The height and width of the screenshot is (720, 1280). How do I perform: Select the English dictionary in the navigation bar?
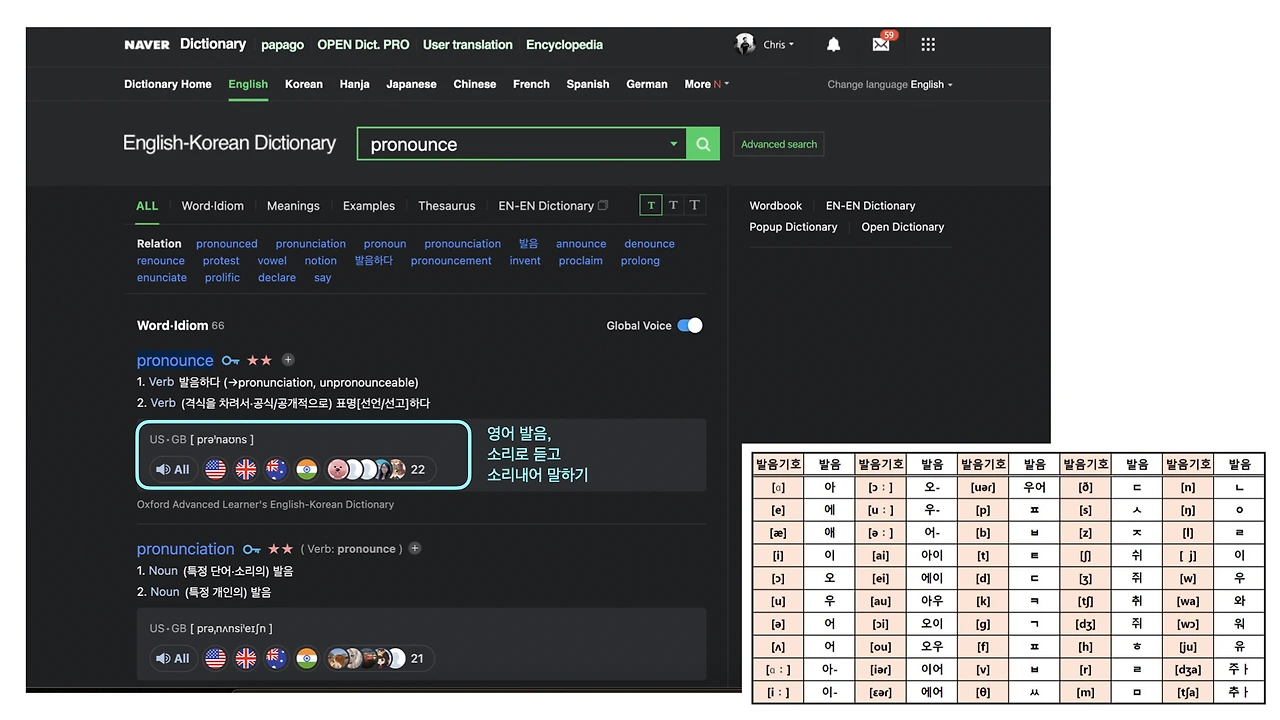coord(248,84)
